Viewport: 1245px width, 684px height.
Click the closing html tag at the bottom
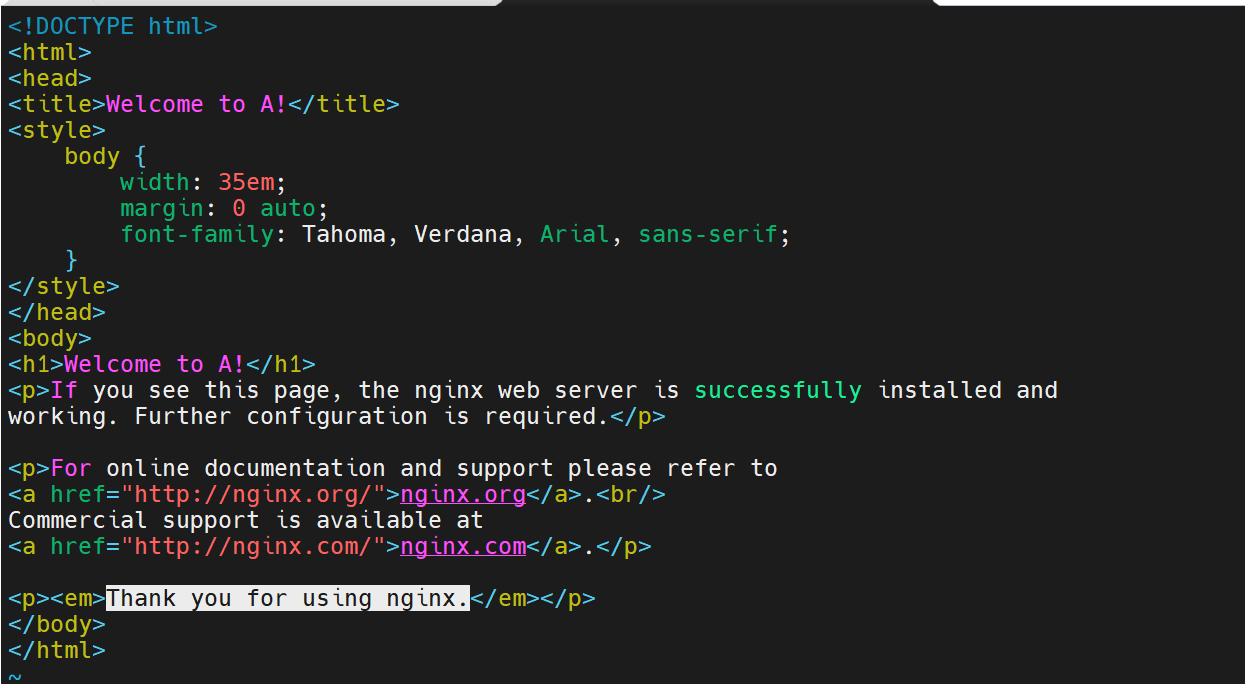click(56, 650)
